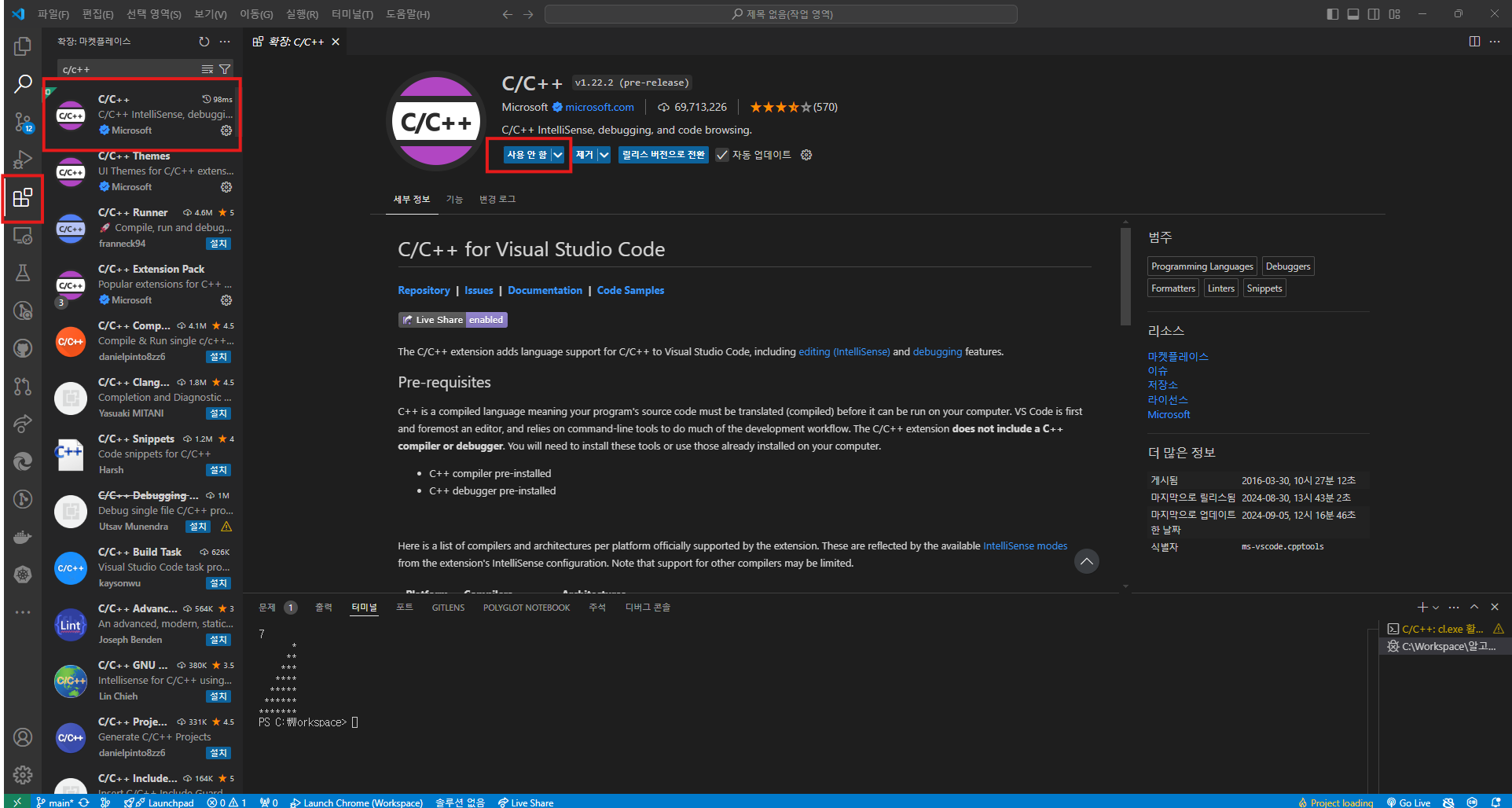Image resolution: width=1512 pixels, height=808 pixels.
Task: Open the Docker view from the activity bar
Action: click(x=23, y=537)
